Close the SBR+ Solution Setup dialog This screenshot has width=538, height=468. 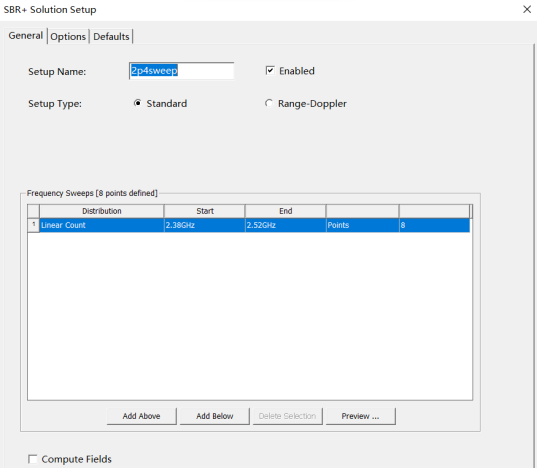[527, 9]
